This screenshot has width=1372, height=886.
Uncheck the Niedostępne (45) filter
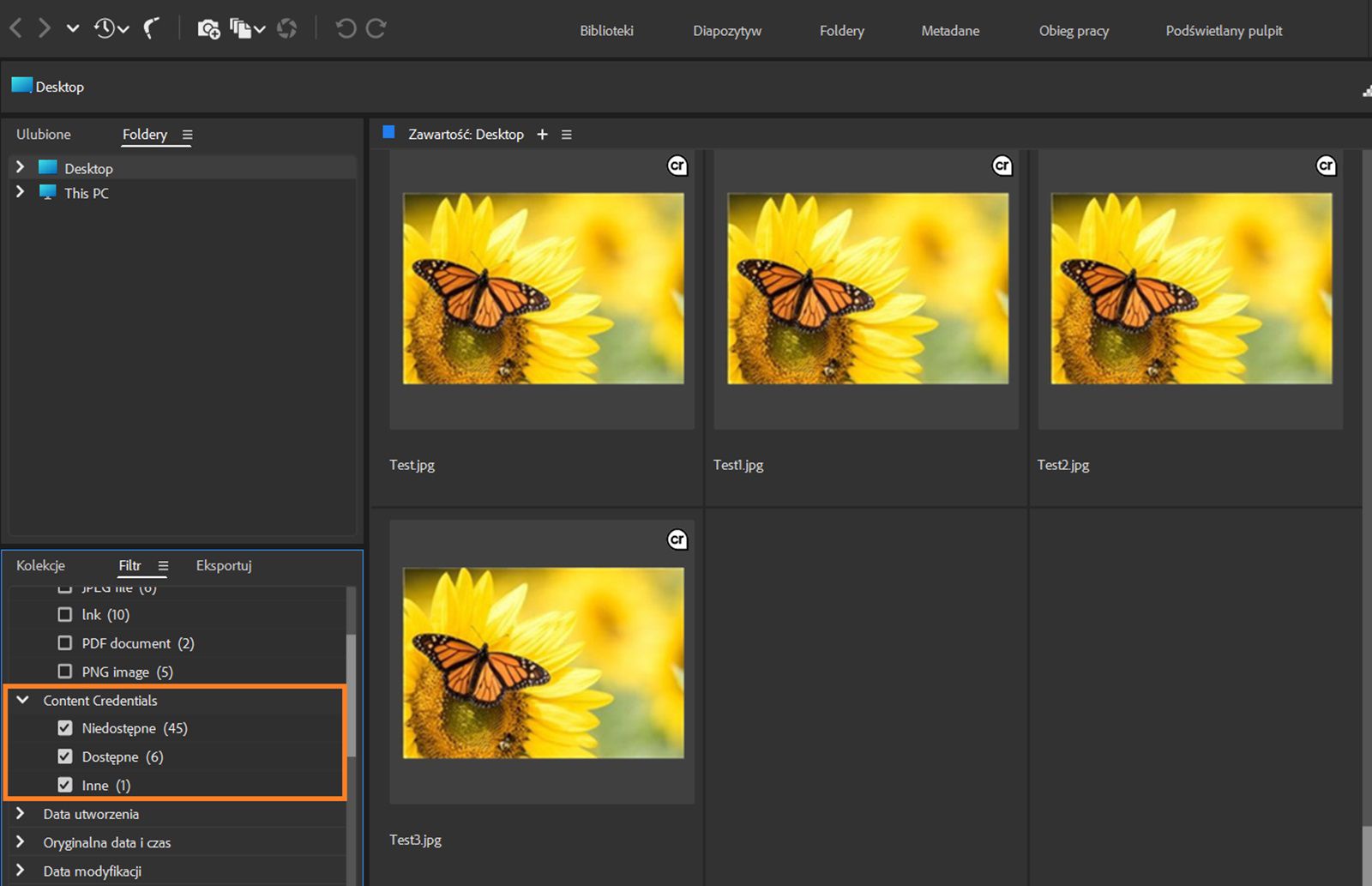(65, 727)
